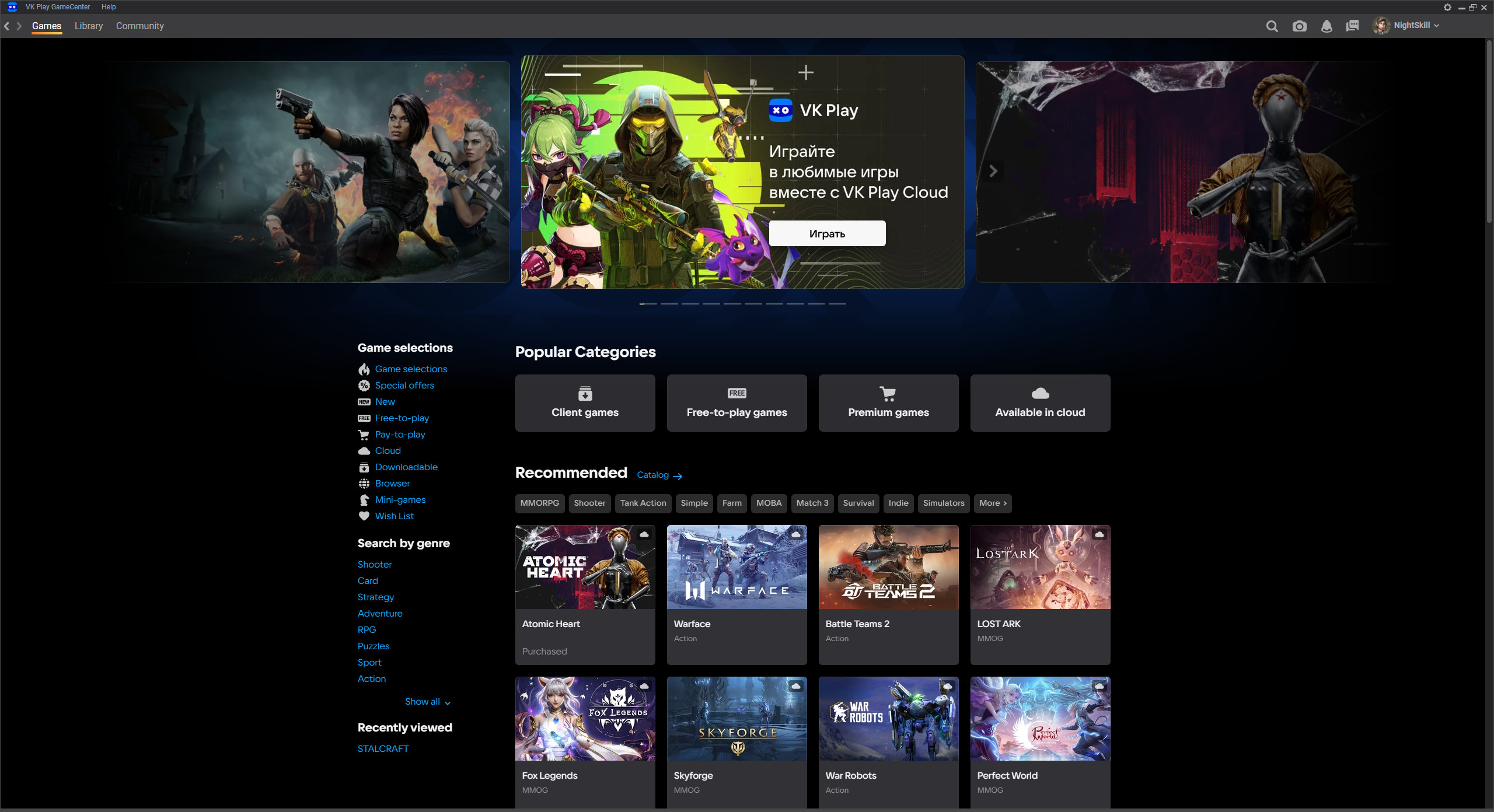Switch to the Library tab
This screenshot has height=812, width=1494.
(x=89, y=26)
